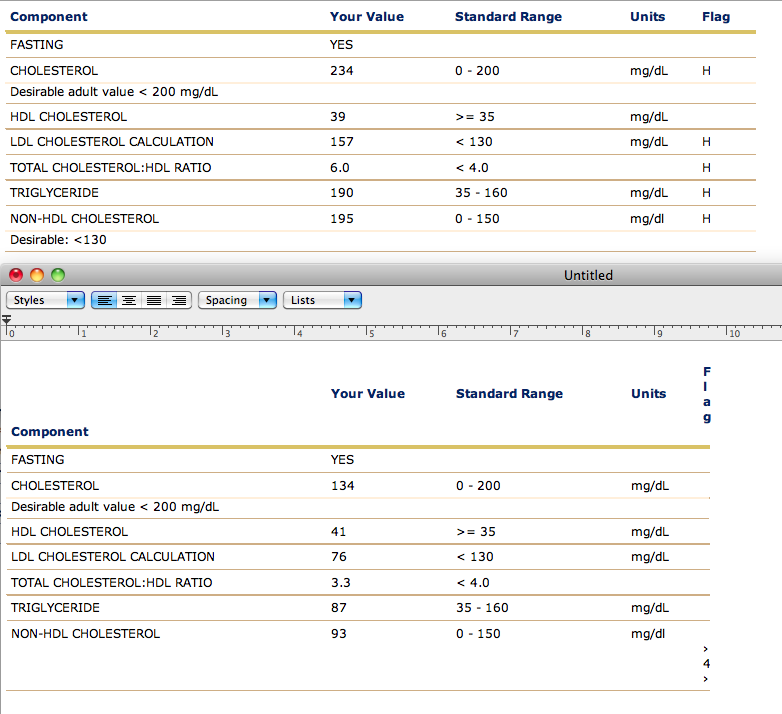
Task: Click the ruler at the 5 inch mark
Action: point(367,332)
